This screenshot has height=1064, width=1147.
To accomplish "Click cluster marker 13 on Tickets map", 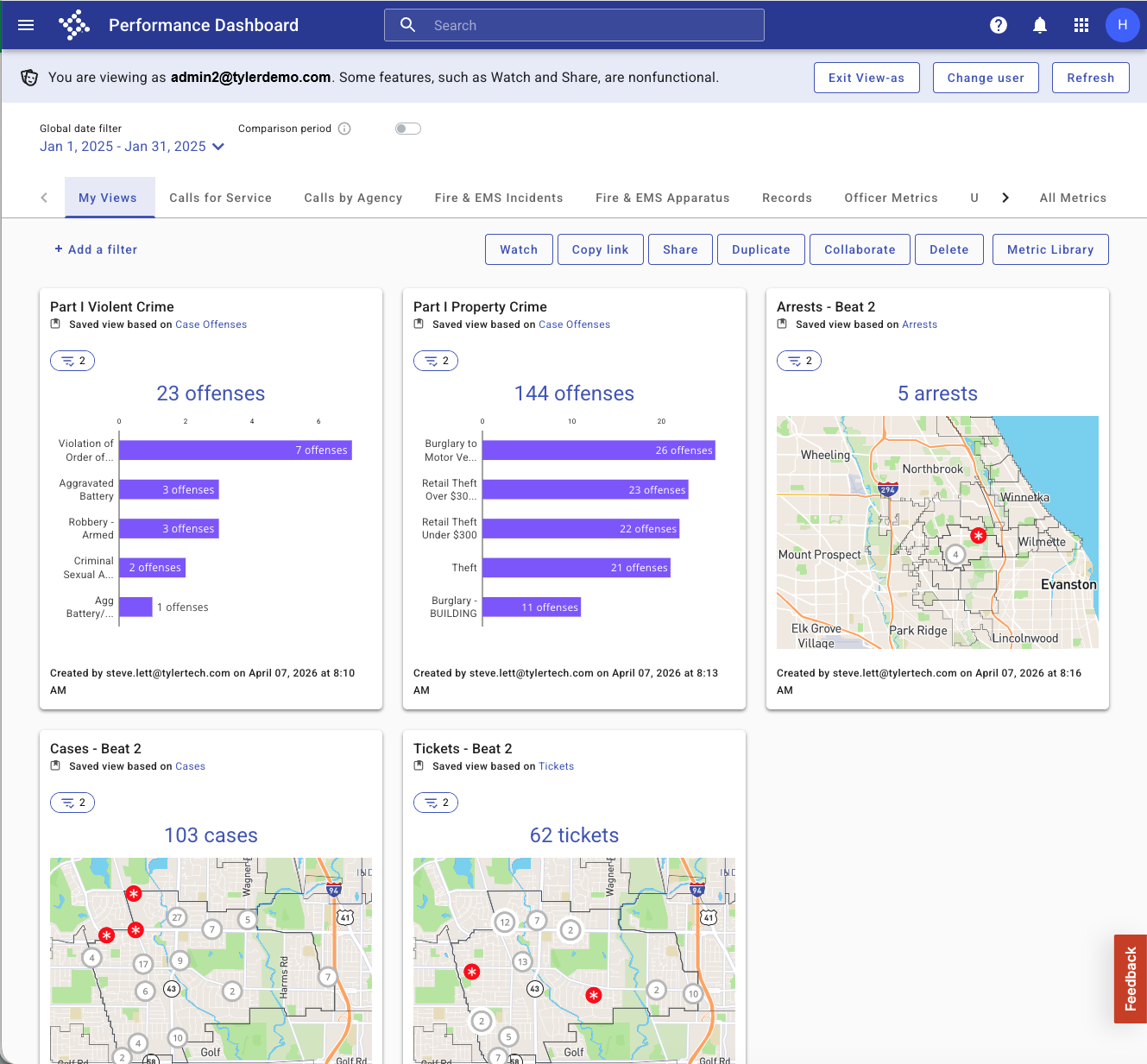I will click(x=522, y=961).
